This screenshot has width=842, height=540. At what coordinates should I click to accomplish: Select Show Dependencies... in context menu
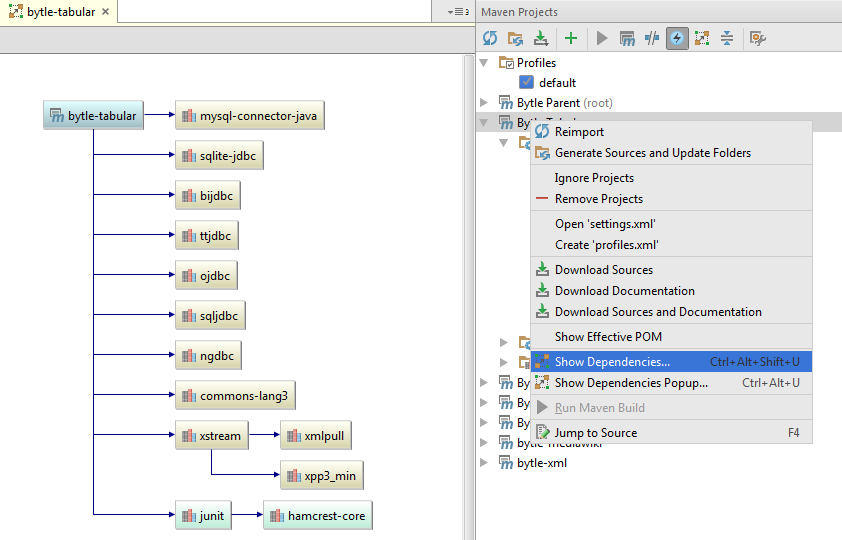pos(612,362)
